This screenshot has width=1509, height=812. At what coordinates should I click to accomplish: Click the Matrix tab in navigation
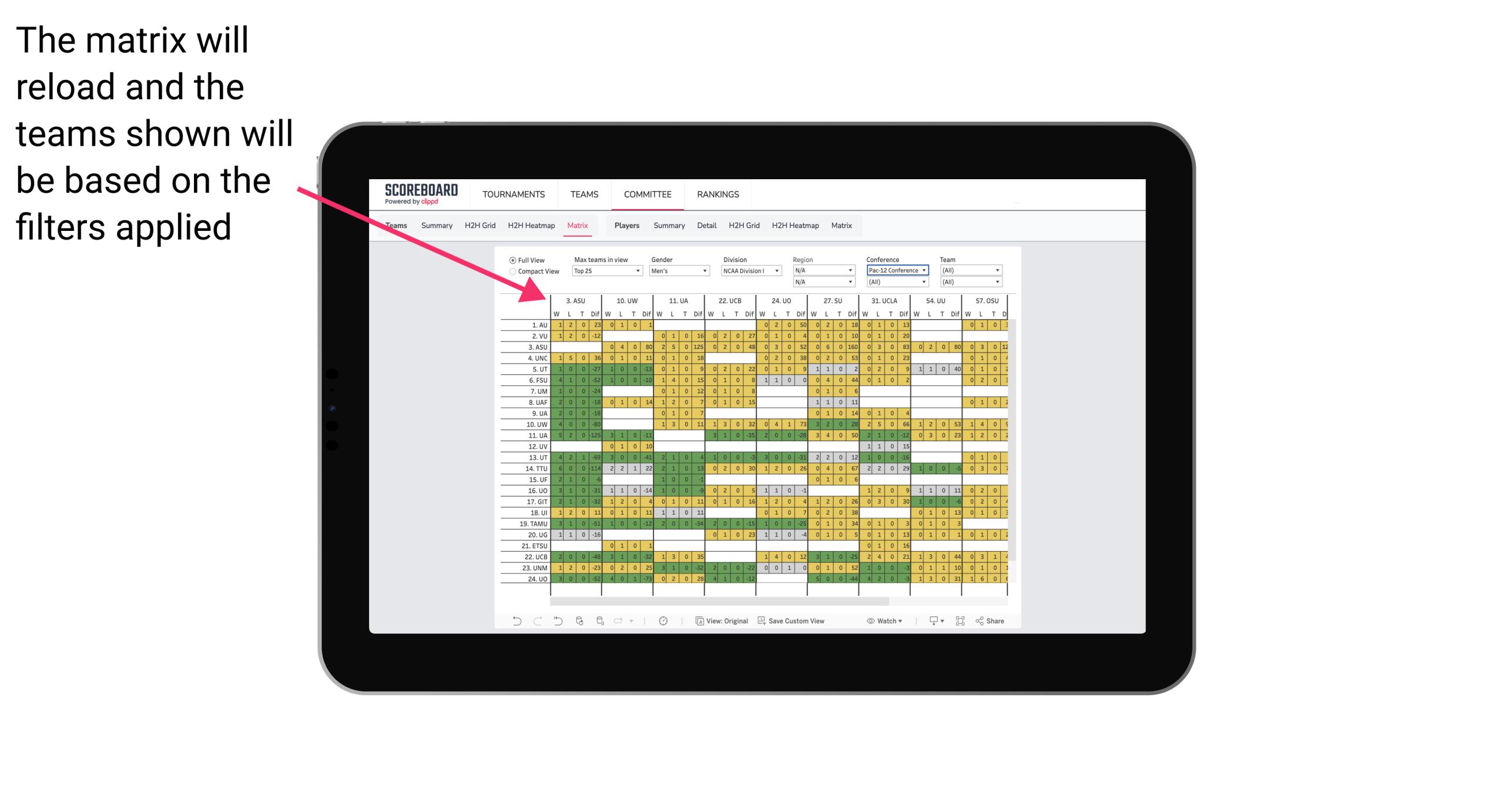577,225
